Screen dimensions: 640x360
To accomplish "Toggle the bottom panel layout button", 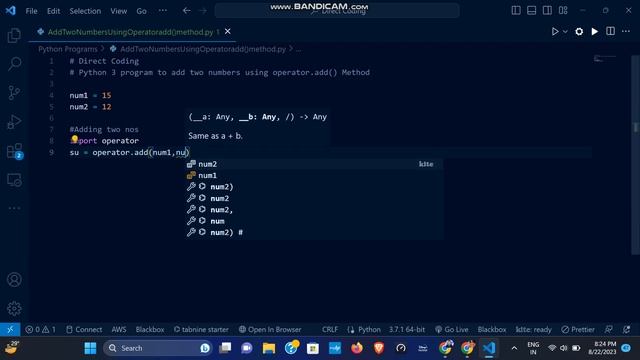I will point(531,11).
